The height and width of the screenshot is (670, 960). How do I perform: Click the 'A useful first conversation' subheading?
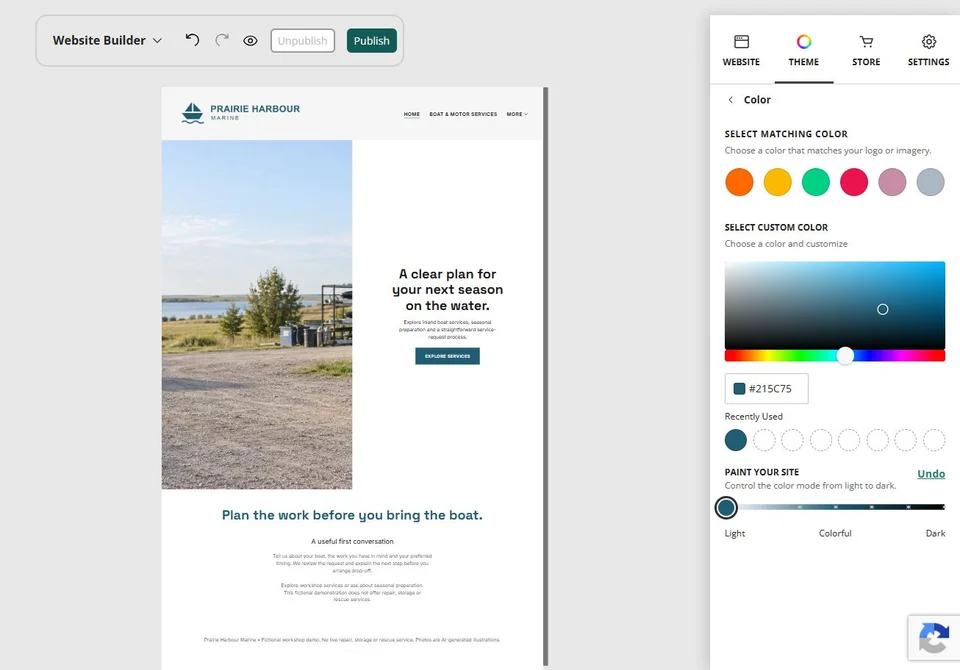click(352, 541)
